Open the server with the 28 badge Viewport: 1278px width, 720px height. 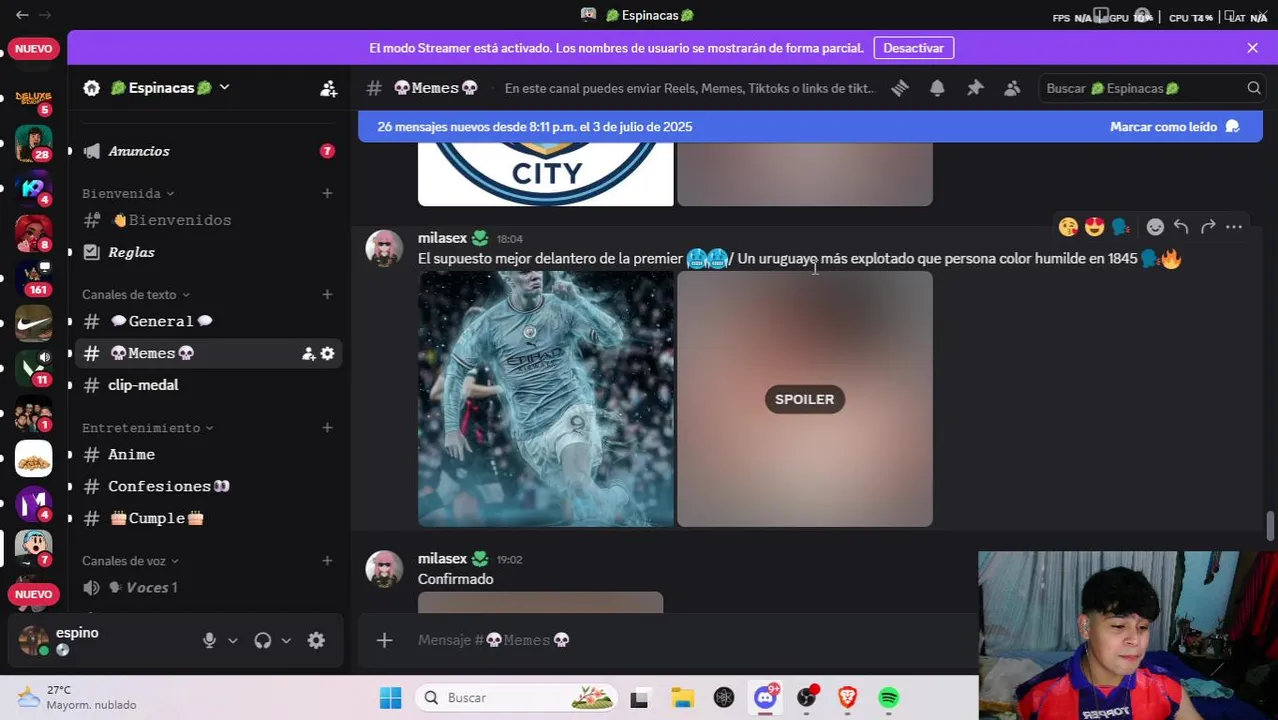[x=33, y=142]
